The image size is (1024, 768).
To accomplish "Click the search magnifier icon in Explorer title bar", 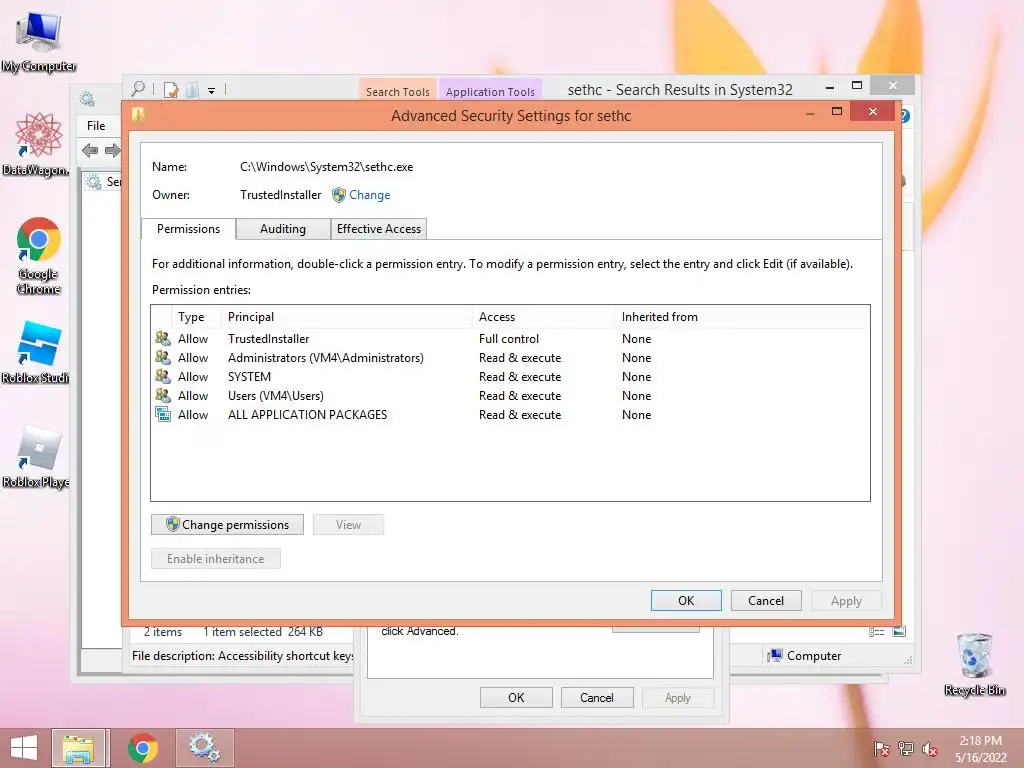I will [x=138, y=89].
